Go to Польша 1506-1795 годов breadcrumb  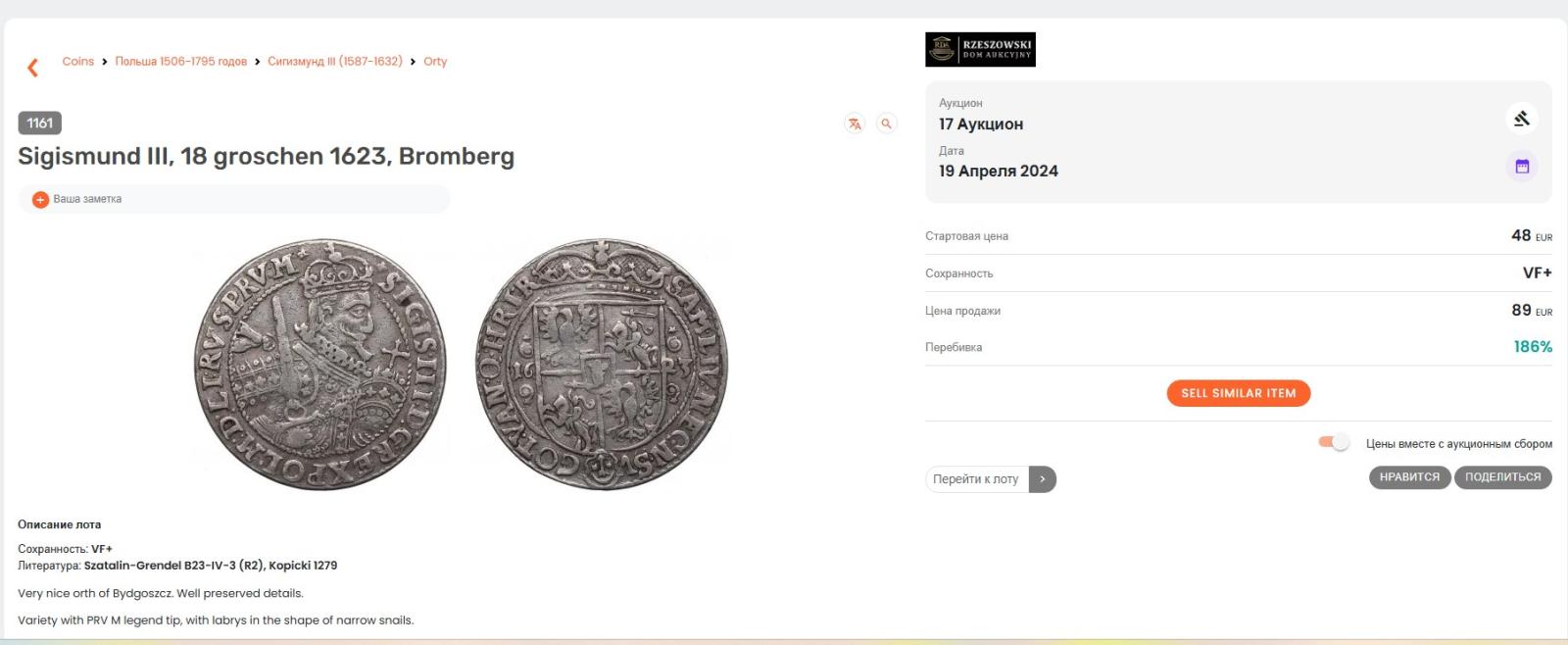(x=181, y=61)
